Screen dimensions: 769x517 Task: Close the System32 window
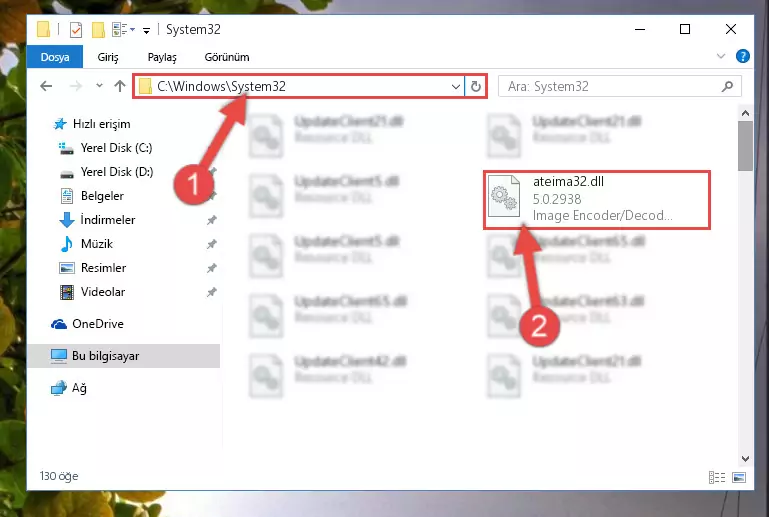pyautogui.click(x=730, y=29)
